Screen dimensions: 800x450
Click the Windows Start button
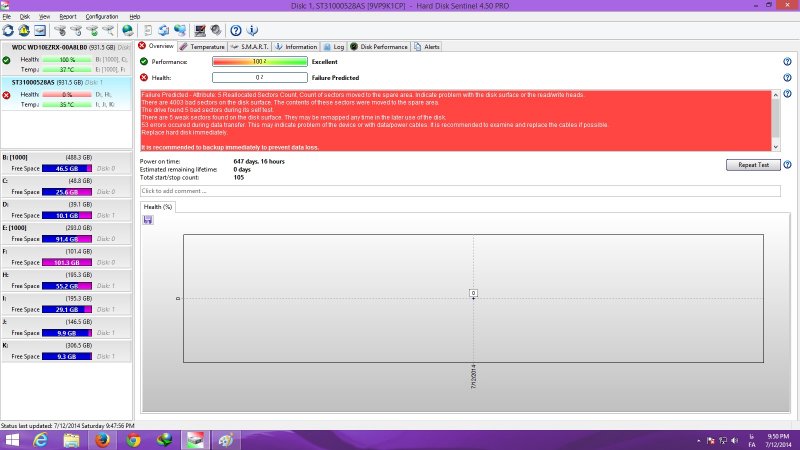(11, 440)
